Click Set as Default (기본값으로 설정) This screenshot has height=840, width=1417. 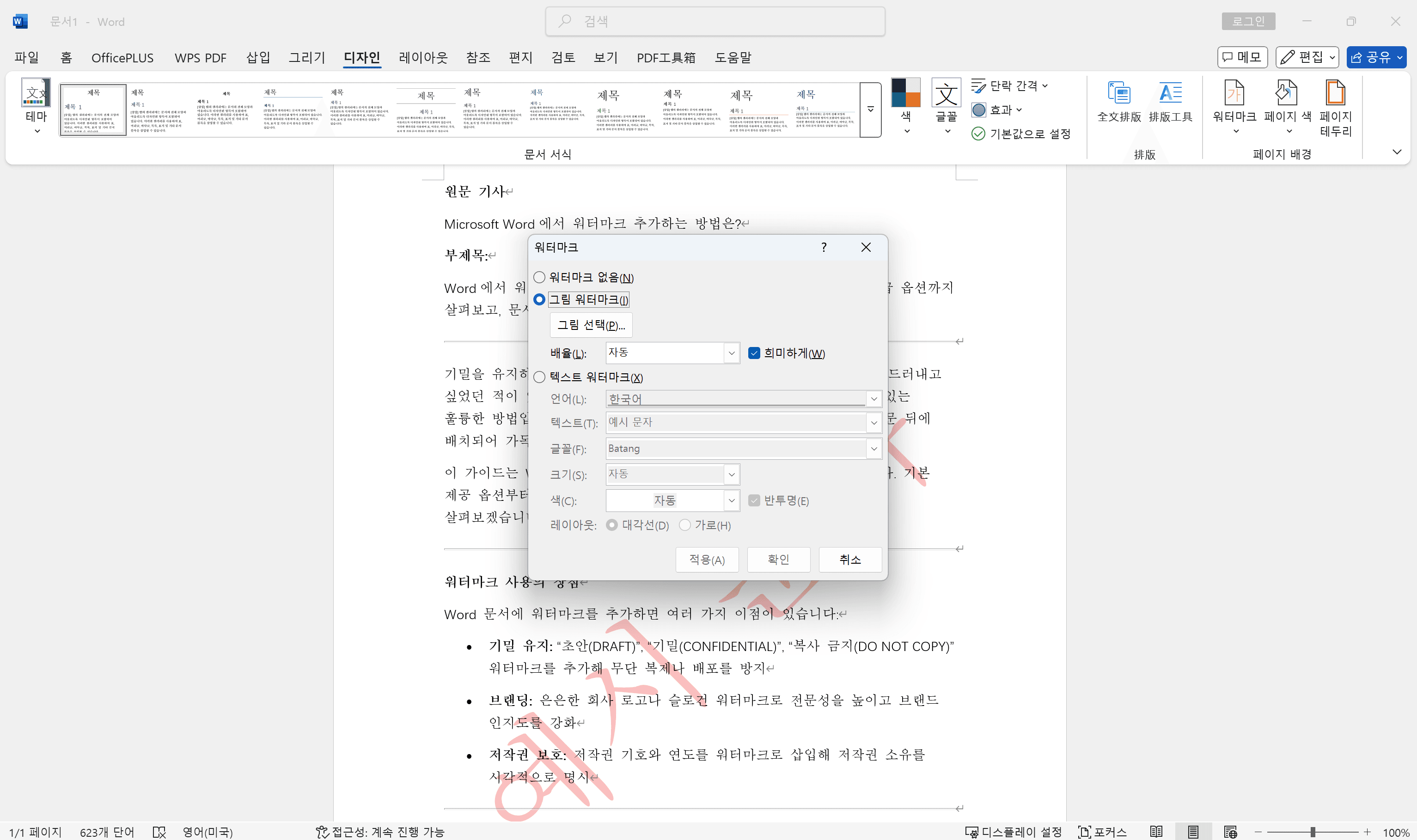click(1021, 134)
